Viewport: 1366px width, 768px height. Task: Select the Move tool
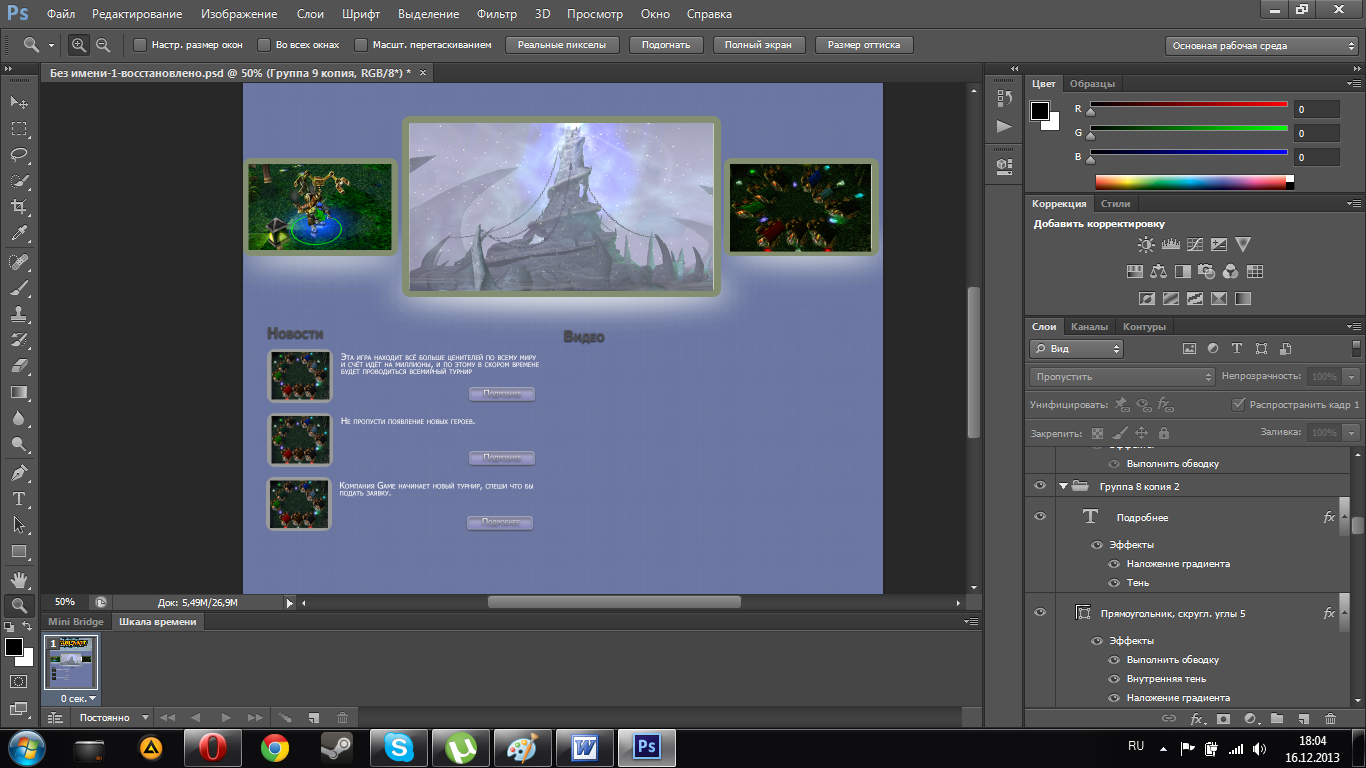[19, 103]
